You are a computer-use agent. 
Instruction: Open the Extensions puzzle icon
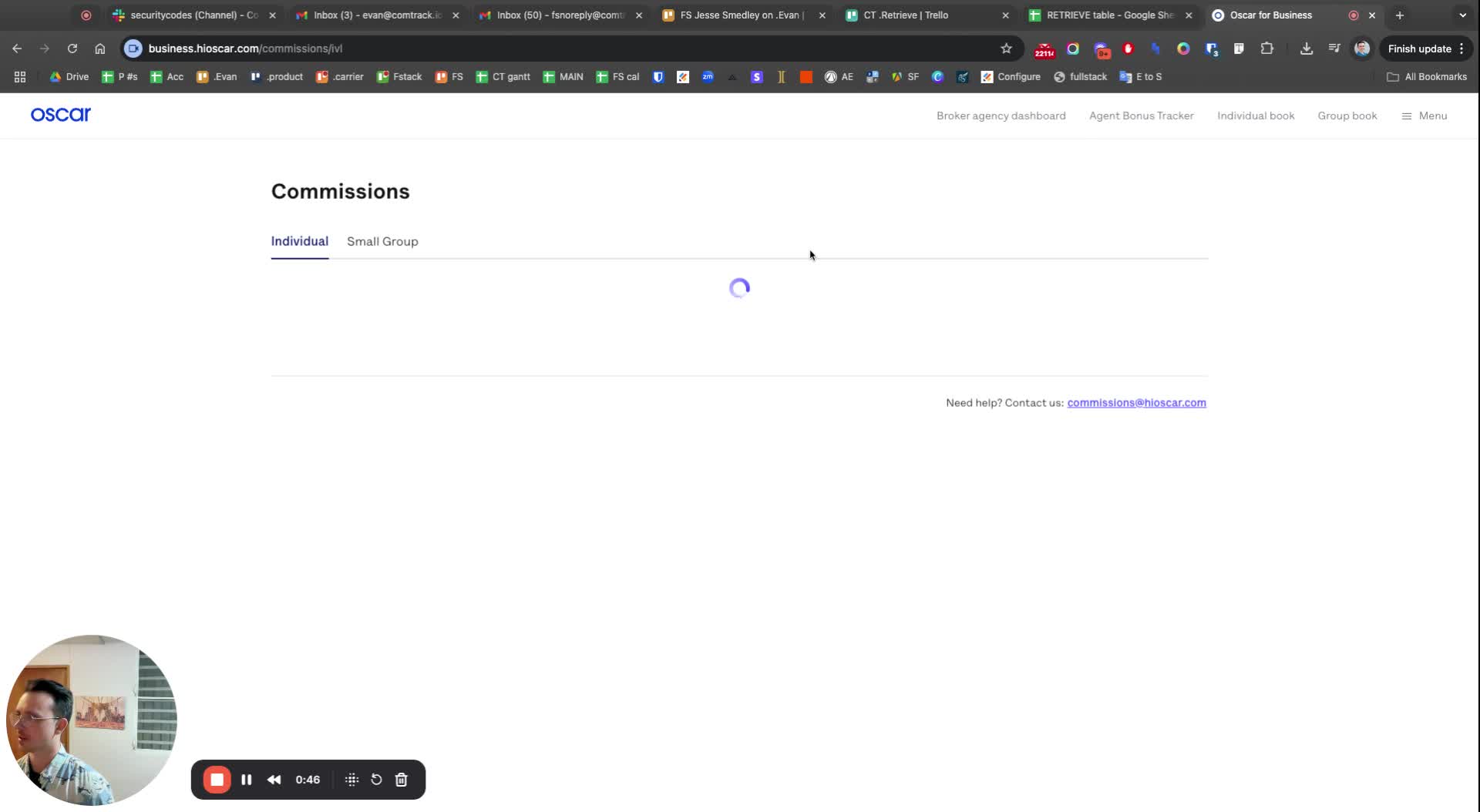pyautogui.click(x=1266, y=49)
